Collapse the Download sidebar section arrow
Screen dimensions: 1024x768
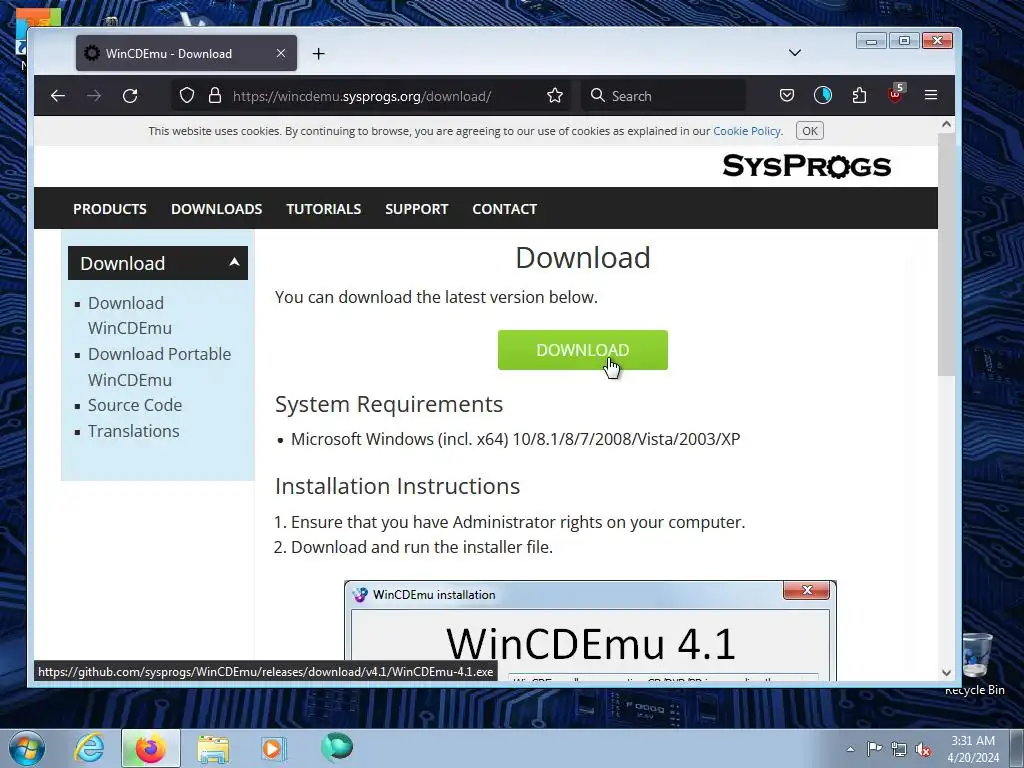[234, 263]
